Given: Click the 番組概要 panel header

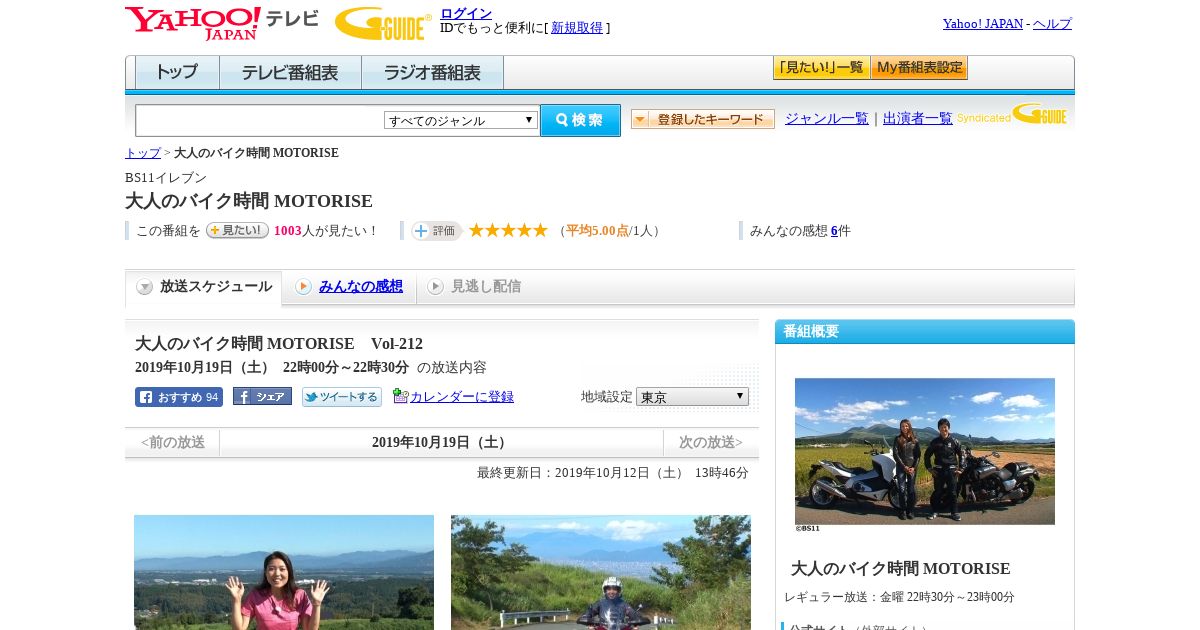Looking at the screenshot, I should [x=925, y=332].
